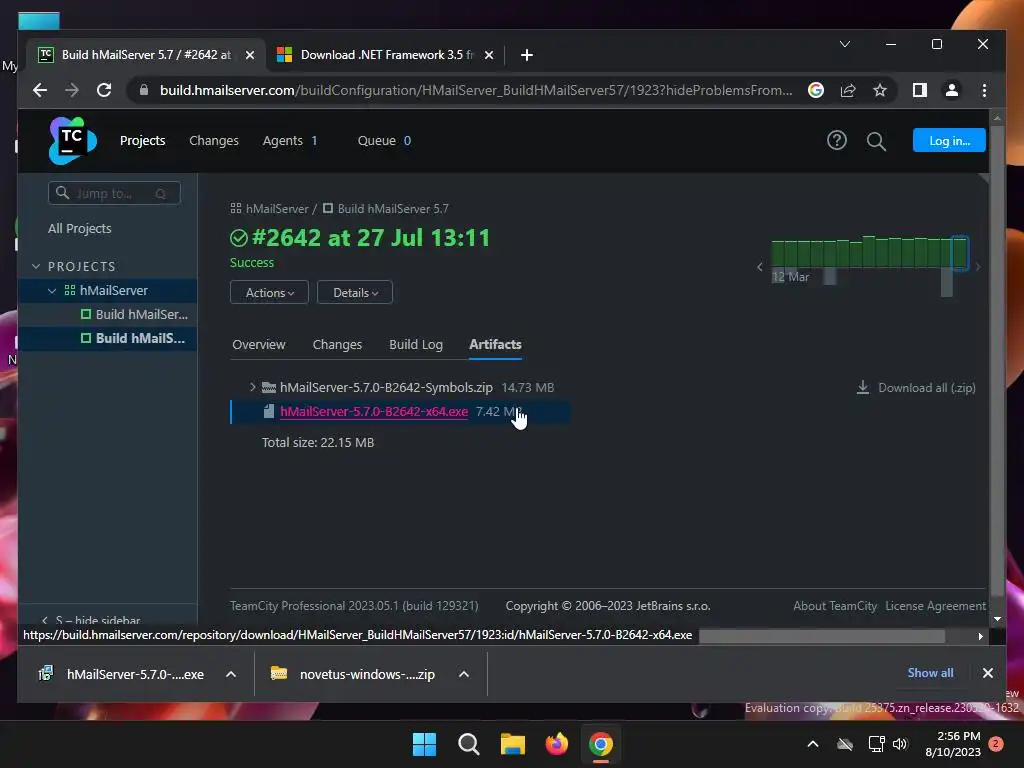Open the Chrome profile icon

click(x=952, y=90)
